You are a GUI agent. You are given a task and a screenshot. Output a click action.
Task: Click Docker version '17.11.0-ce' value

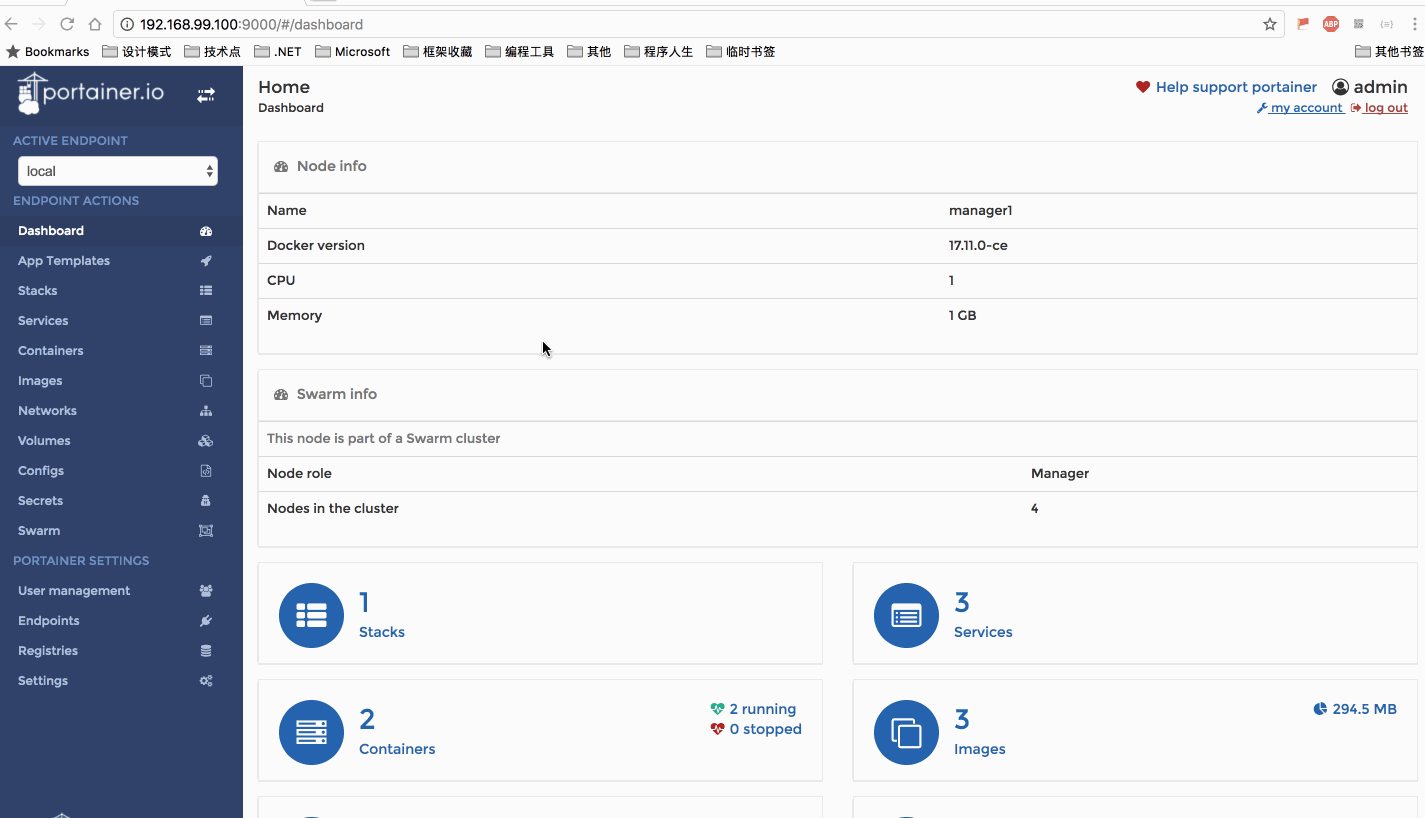pyautogui.click(x=978, y=246)
